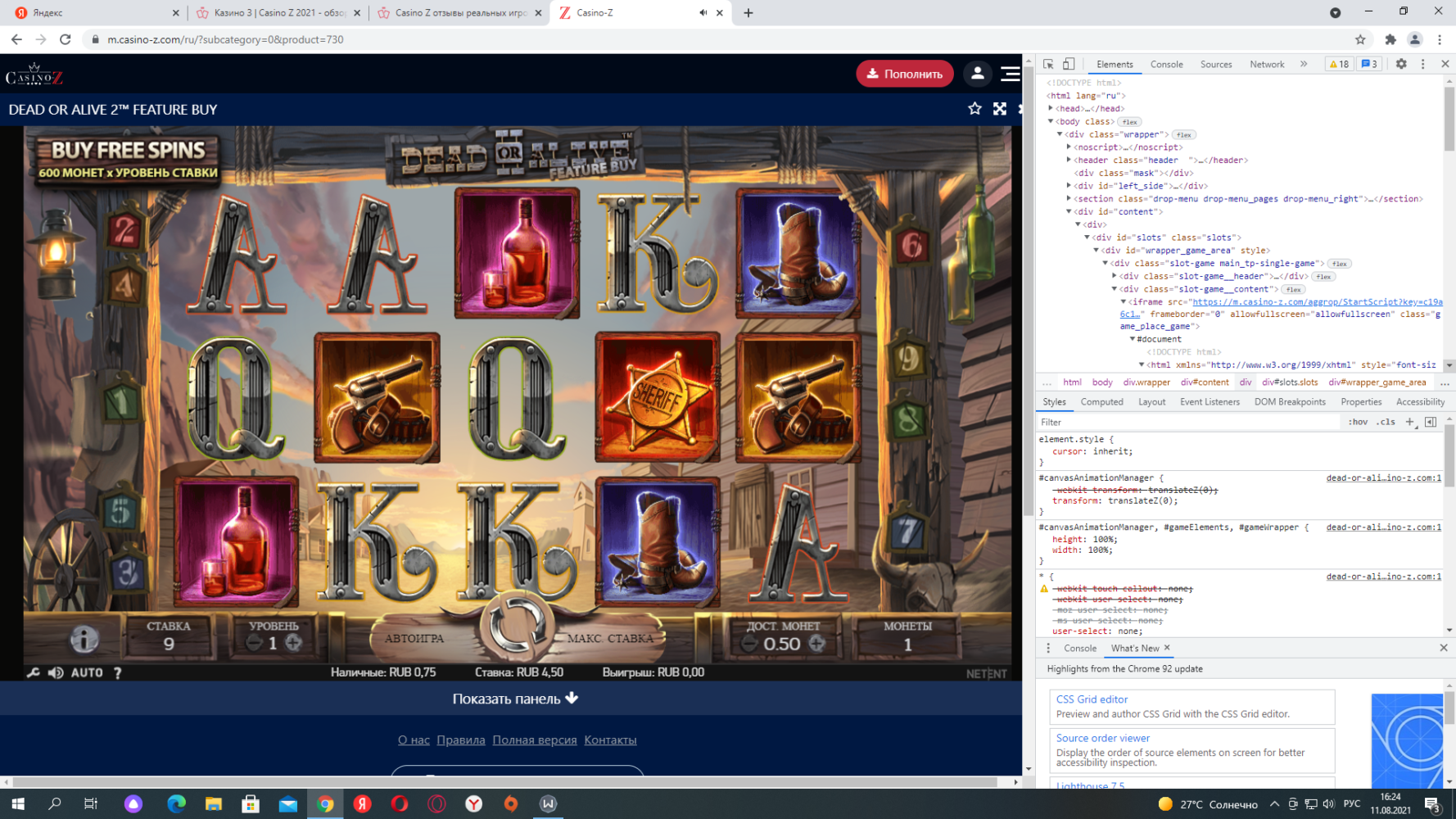Open the user profile icon on the casino page
The width and height of the screenshot is (1456, 819).
point(977,74)
